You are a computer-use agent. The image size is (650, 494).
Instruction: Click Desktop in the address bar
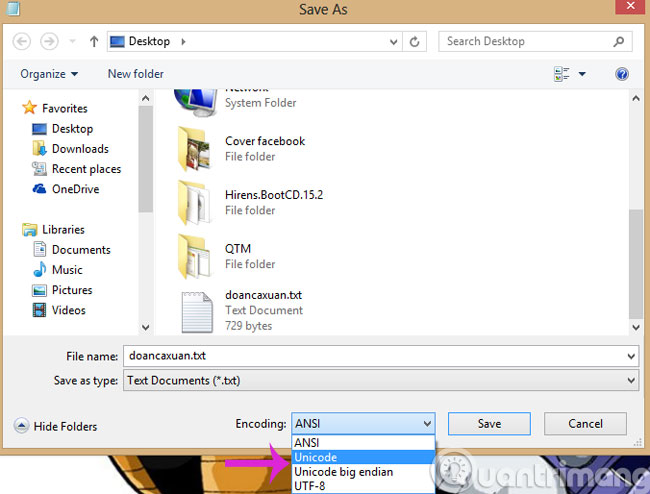click(x=149, y=41)
